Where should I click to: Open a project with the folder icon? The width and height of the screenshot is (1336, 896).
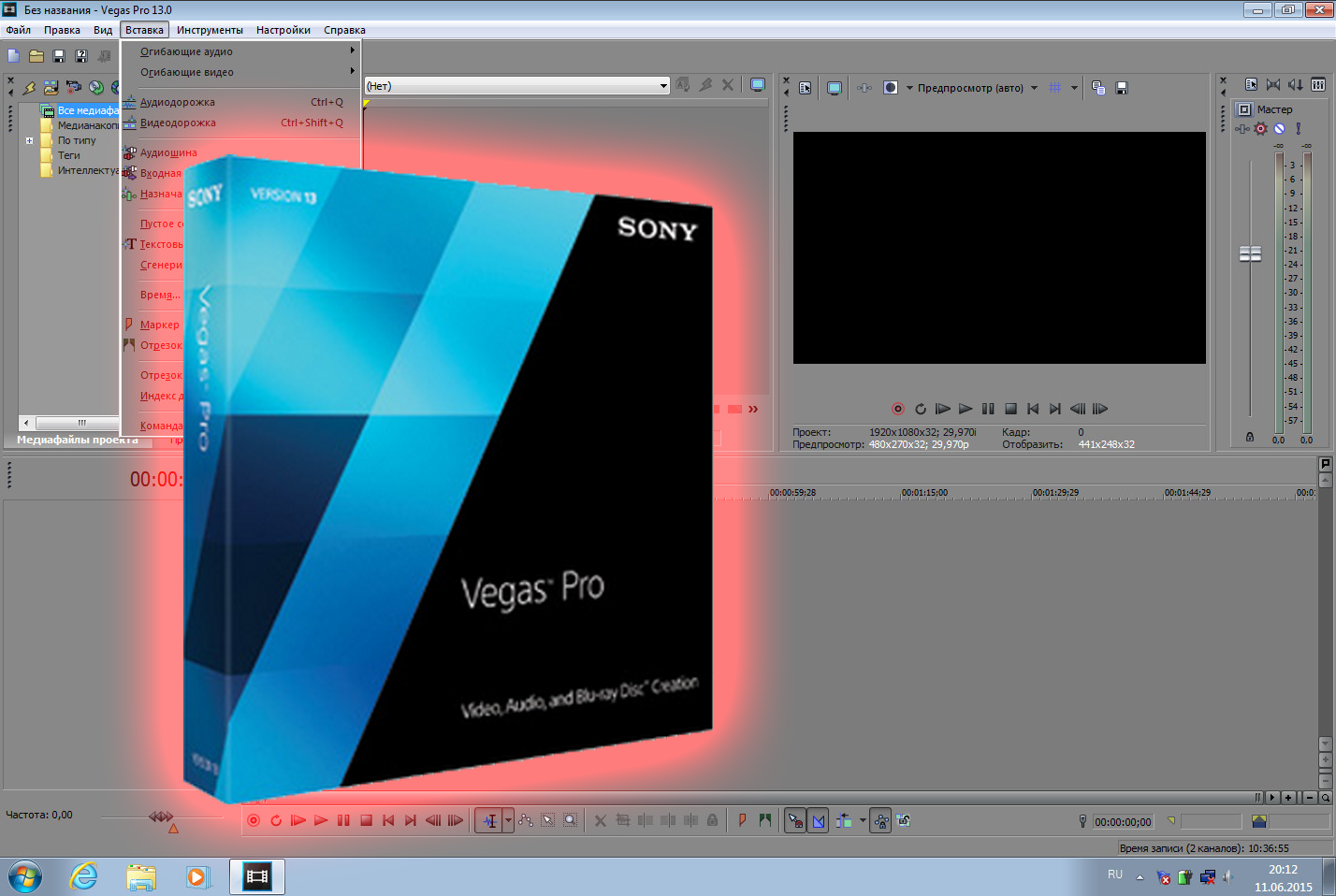pyautogui.click(x=36, y=56)
